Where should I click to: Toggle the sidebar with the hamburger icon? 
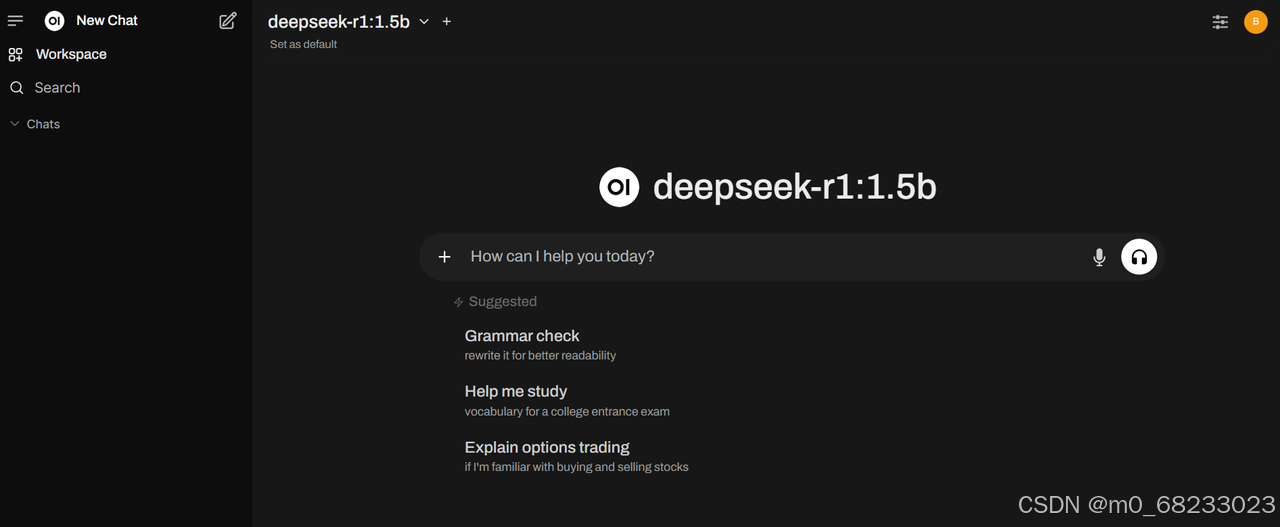15,21
